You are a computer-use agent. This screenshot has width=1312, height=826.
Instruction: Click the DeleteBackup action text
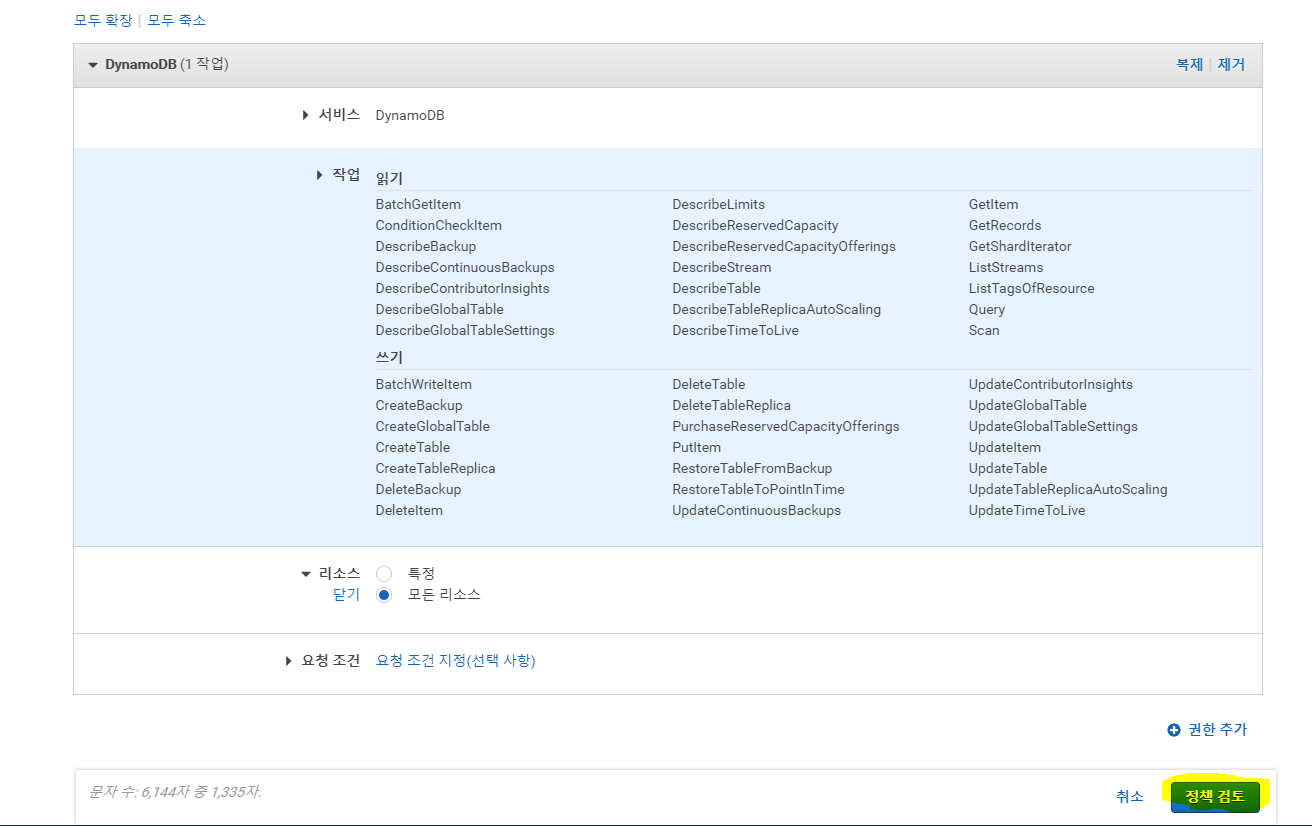[x=418, y=489]
